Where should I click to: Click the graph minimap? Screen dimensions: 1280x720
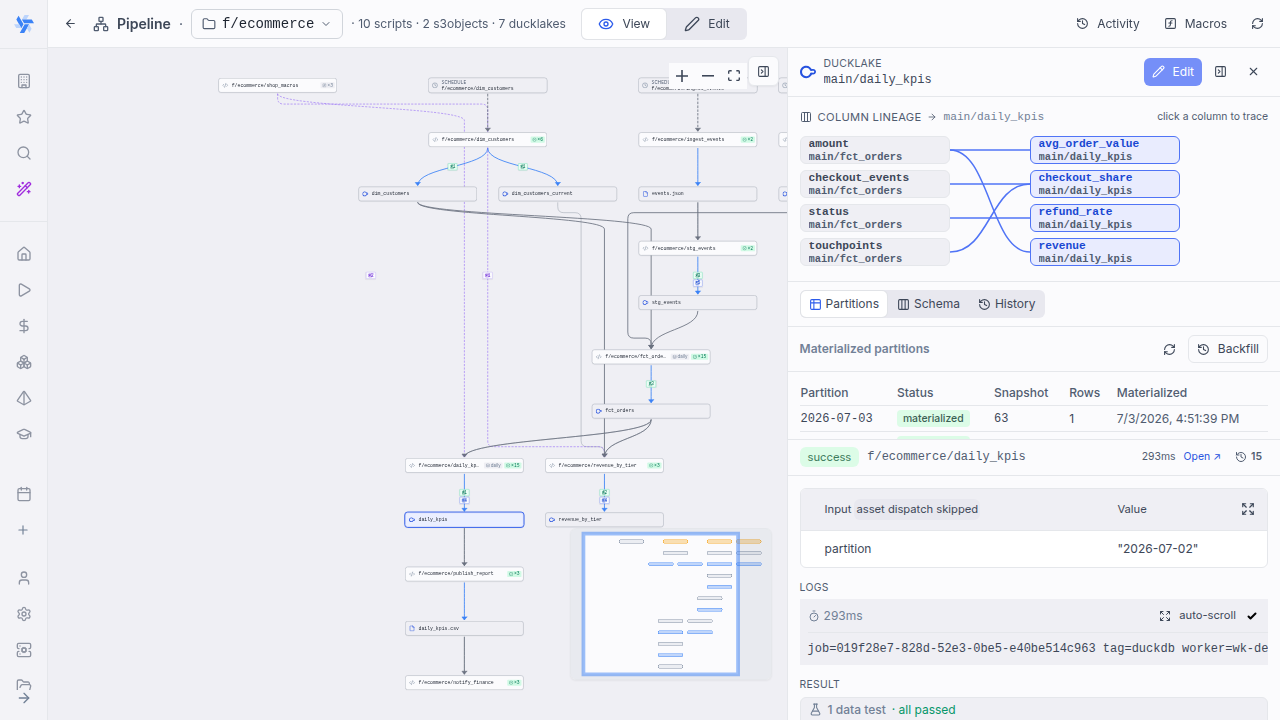(671, 604)
